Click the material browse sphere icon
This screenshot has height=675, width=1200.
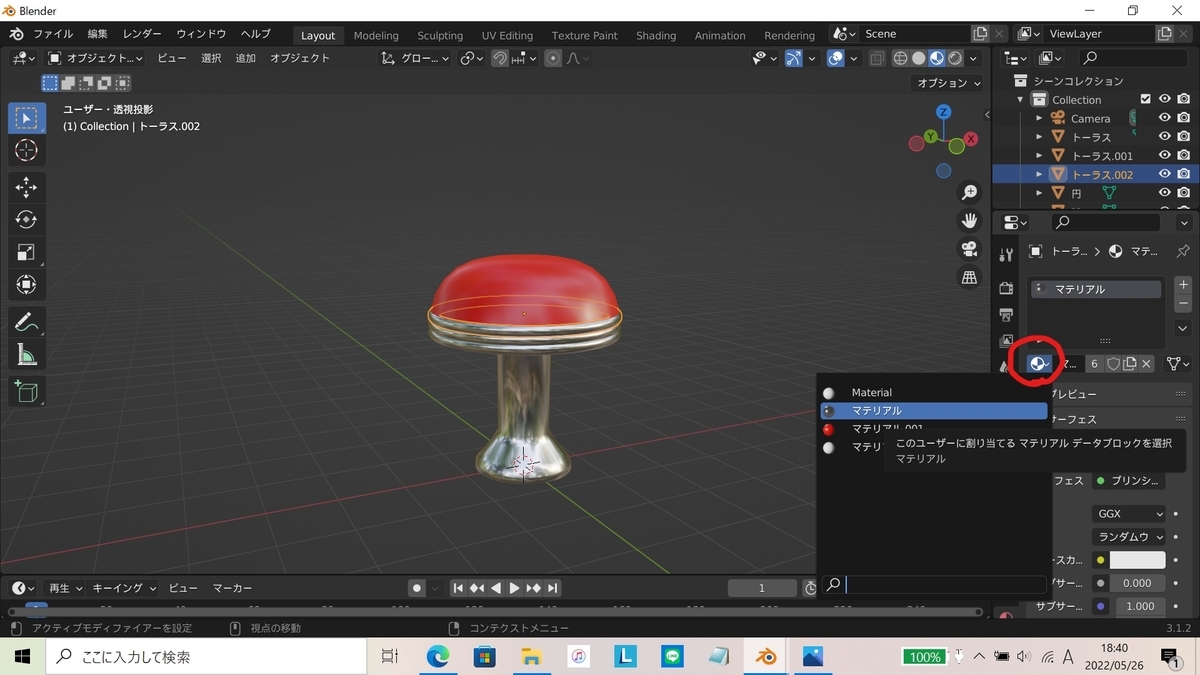point(1039,364)
